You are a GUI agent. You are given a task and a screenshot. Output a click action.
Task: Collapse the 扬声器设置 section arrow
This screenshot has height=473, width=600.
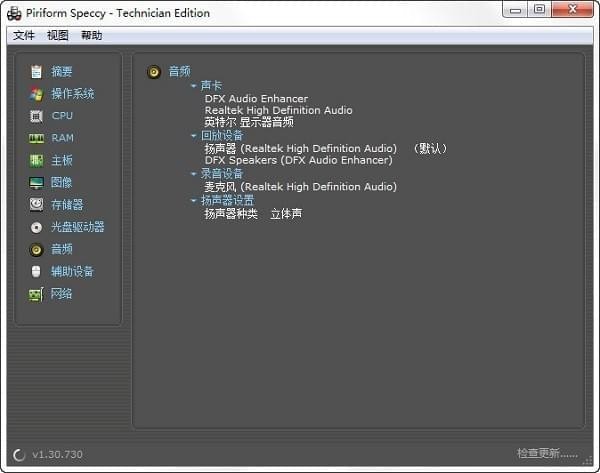194,200
